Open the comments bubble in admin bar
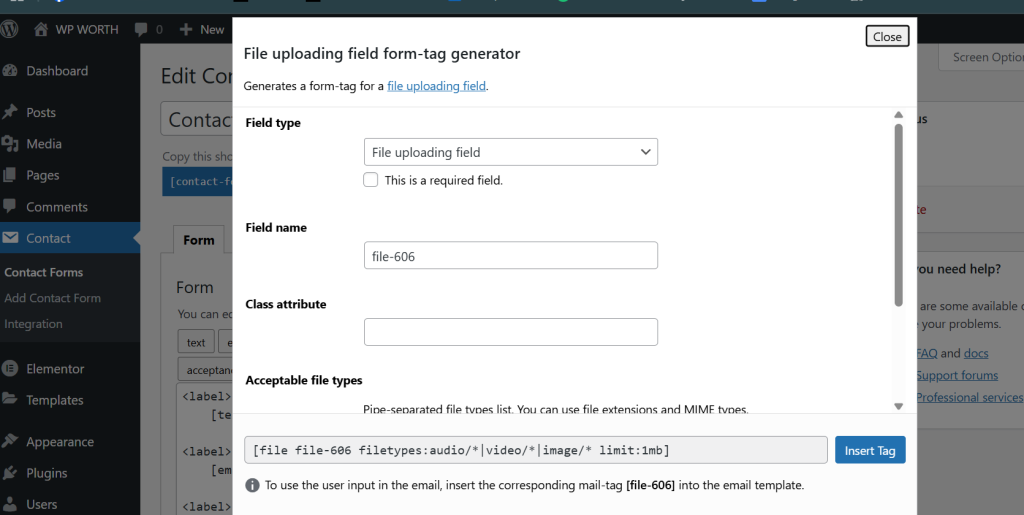The width and height of the screenshot is (1024, 515). (148, 29)
